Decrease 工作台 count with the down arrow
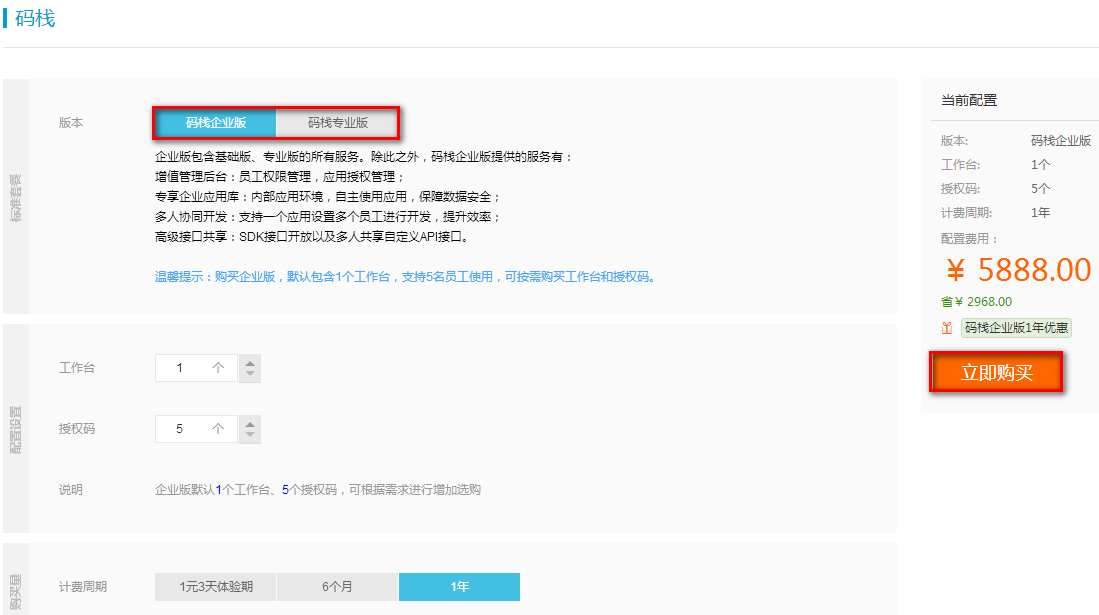Viewport: 1099px width, 615px height. tap(250, 374)
